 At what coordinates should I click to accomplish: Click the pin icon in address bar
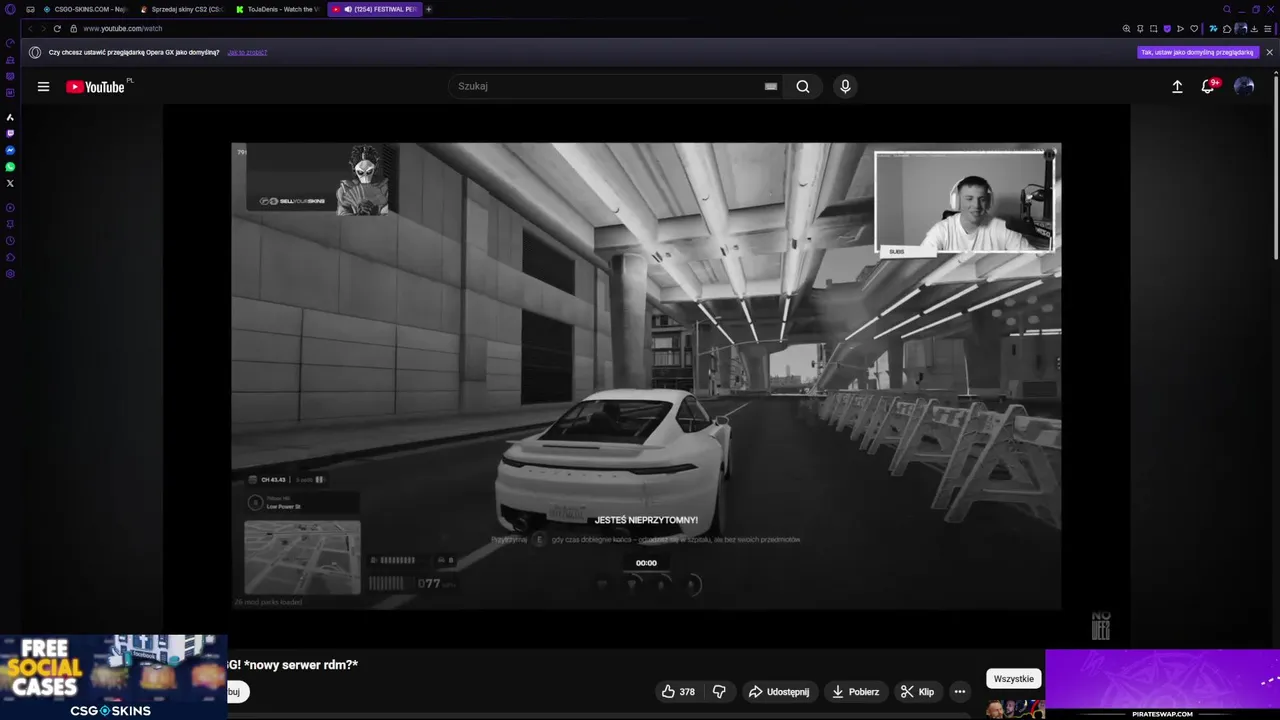click(x=1140, y=29)
